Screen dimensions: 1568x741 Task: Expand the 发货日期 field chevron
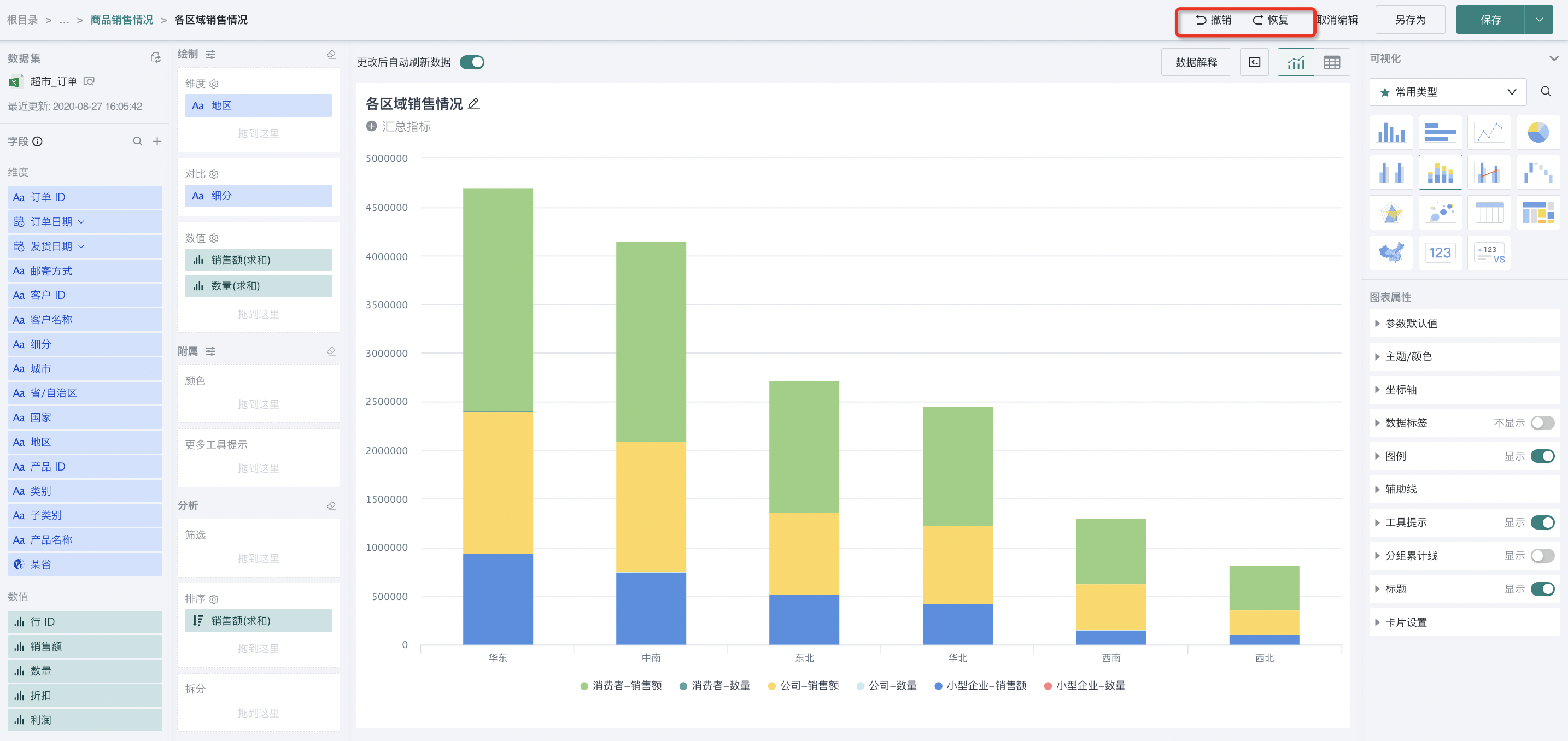tap(81, 246)
